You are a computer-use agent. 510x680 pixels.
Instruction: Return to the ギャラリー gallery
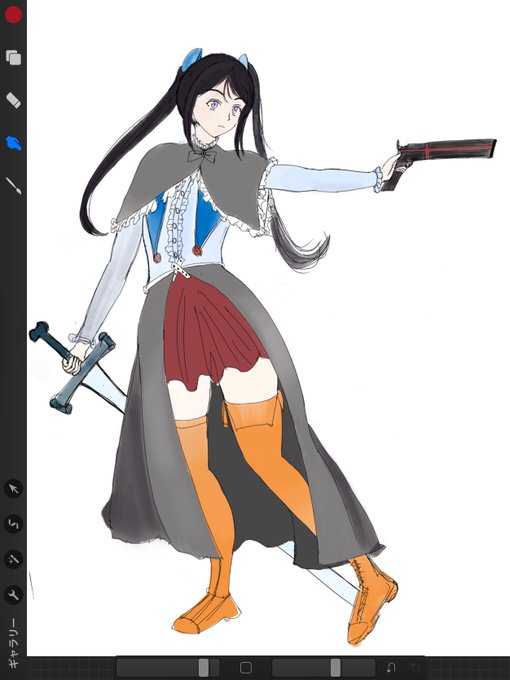pos(13,643)
